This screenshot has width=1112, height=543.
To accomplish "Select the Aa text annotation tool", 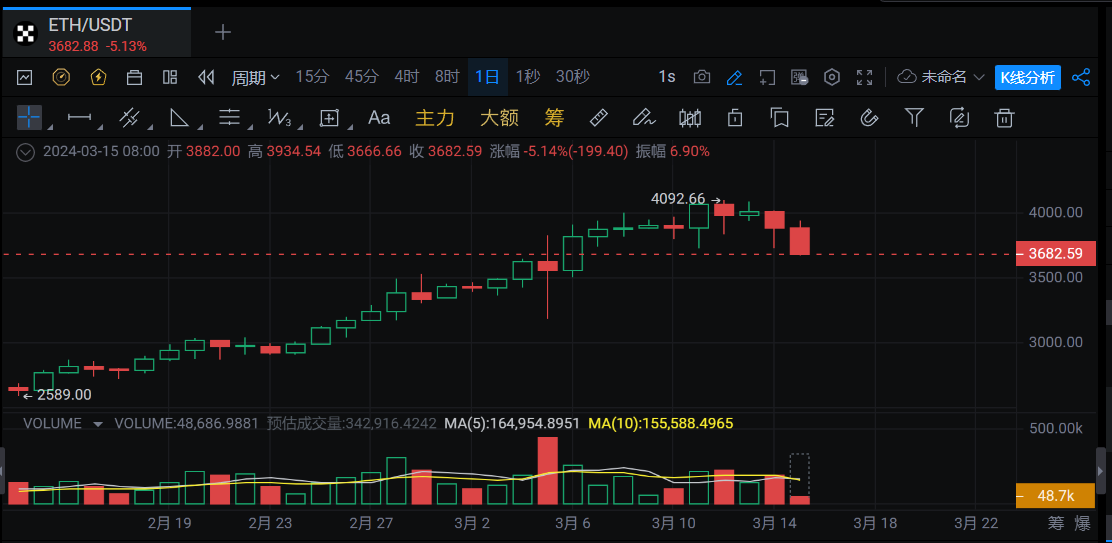I will coord(379,118).
